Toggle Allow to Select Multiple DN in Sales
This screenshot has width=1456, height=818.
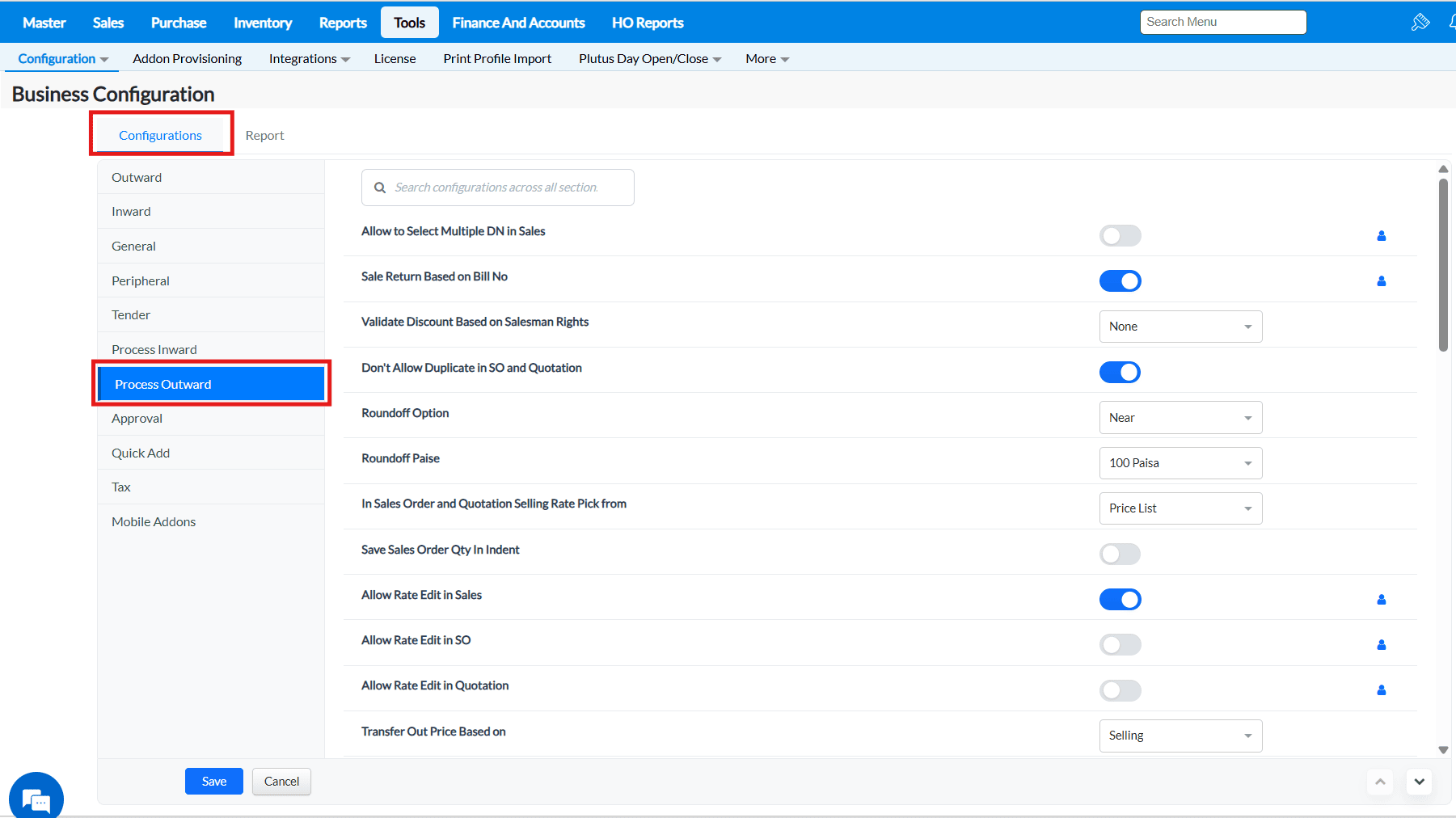coord(1120,236)
